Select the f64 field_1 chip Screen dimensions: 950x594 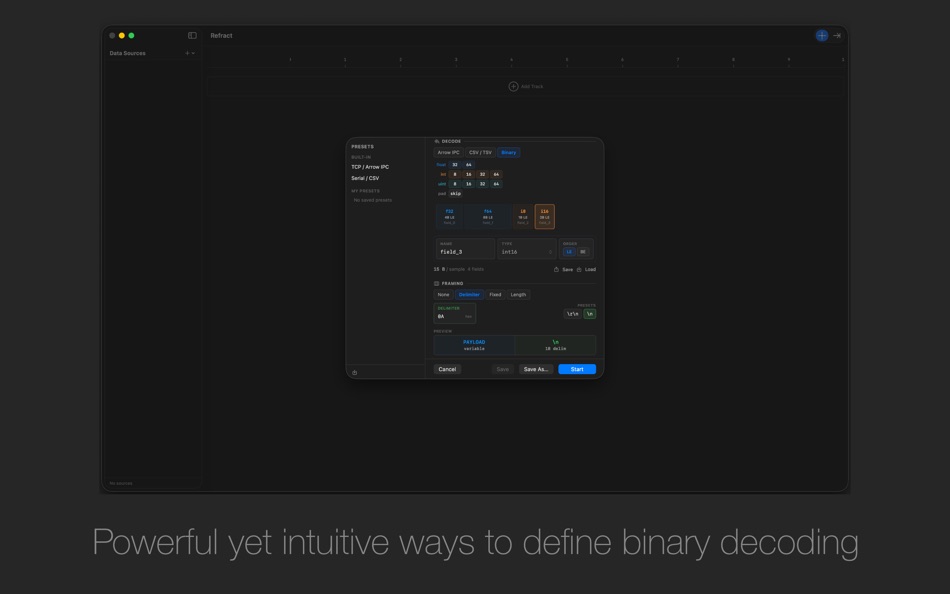(488, 216)
